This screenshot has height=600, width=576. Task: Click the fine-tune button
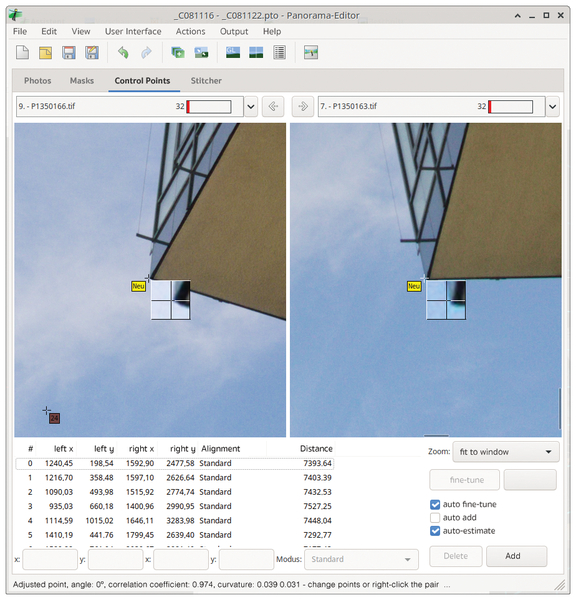(465, 480)
